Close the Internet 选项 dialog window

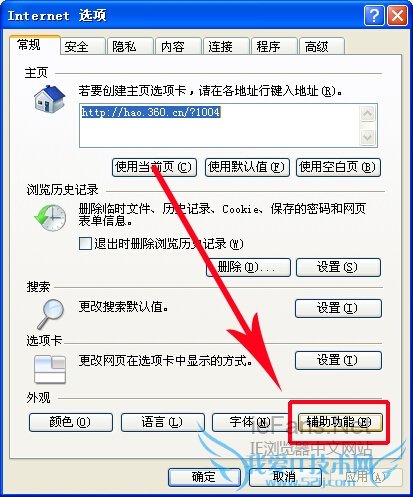coord(397,15)
